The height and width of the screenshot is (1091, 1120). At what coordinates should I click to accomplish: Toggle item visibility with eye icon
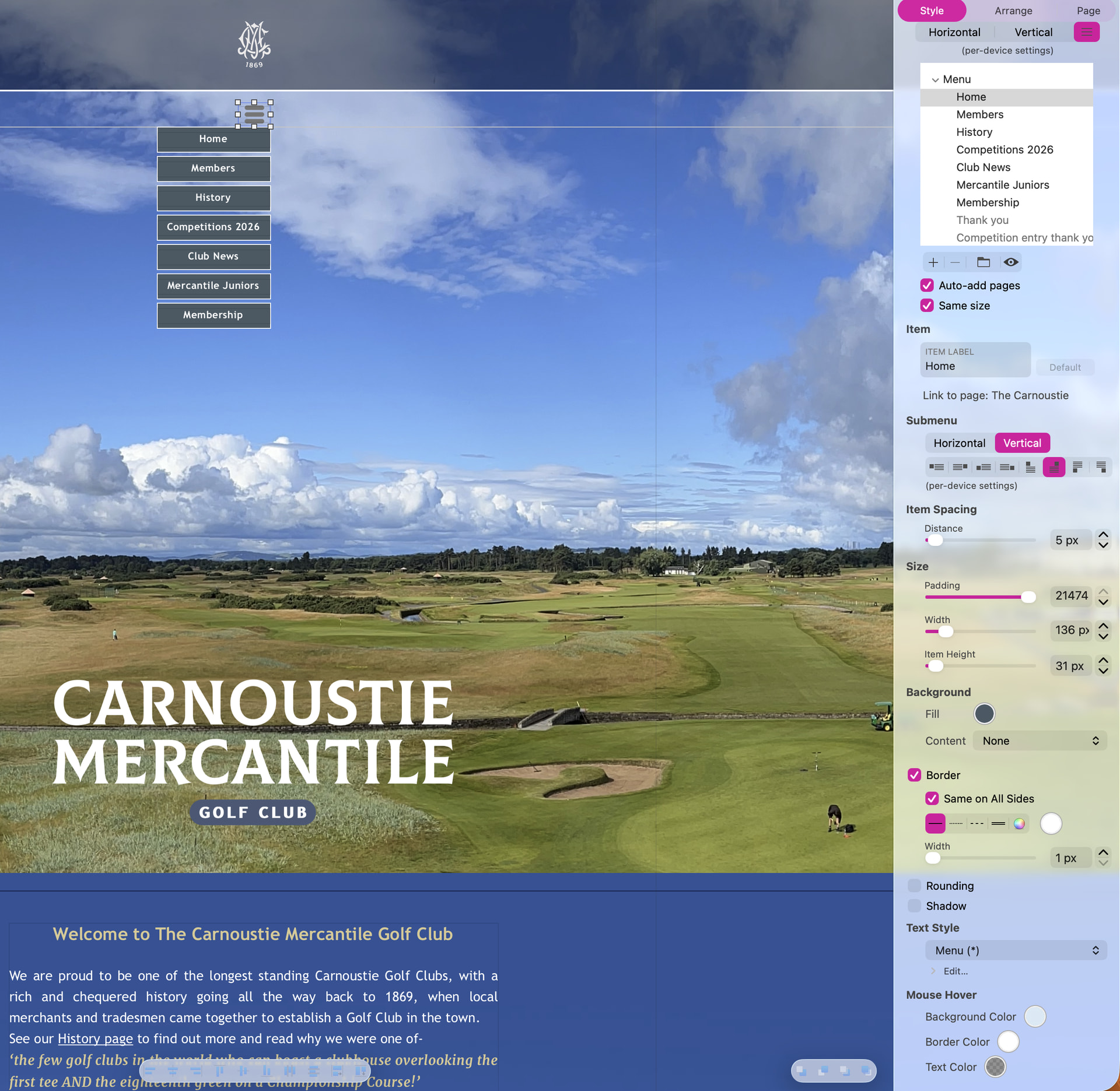[x=1011, y=262]
